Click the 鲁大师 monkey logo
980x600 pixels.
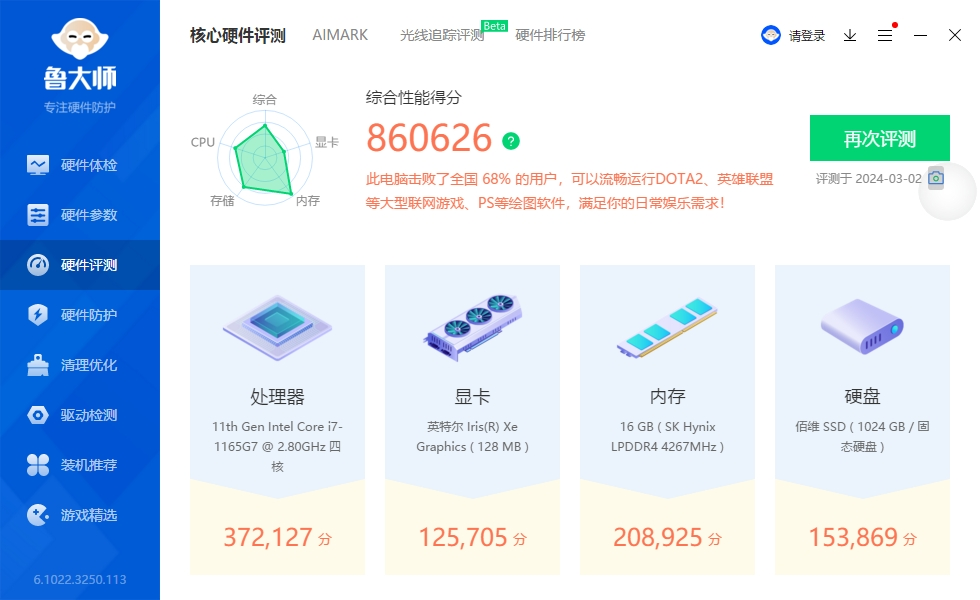click(x=79, y=39)
